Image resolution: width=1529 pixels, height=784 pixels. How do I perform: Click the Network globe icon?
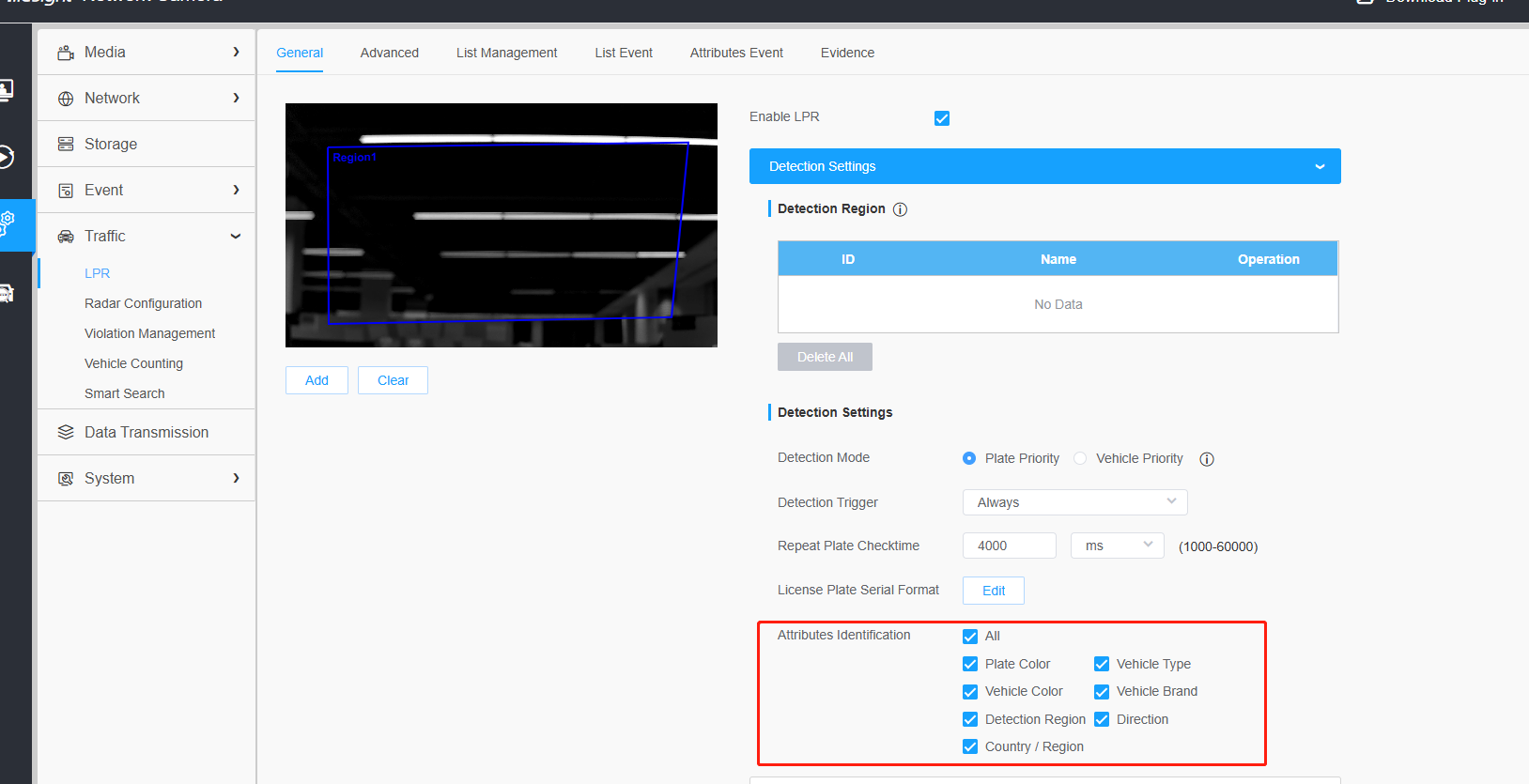pos(66,99)
